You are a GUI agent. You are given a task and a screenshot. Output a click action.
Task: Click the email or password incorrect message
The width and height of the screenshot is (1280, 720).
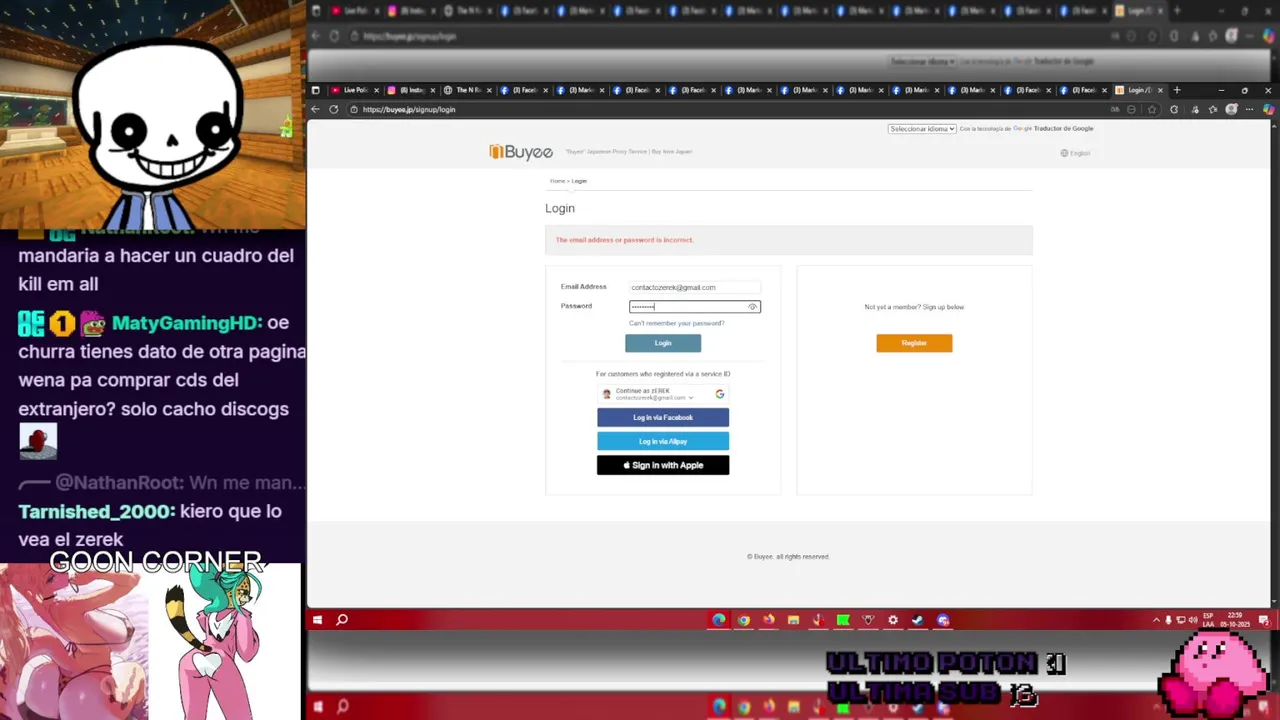coord(624,240)
